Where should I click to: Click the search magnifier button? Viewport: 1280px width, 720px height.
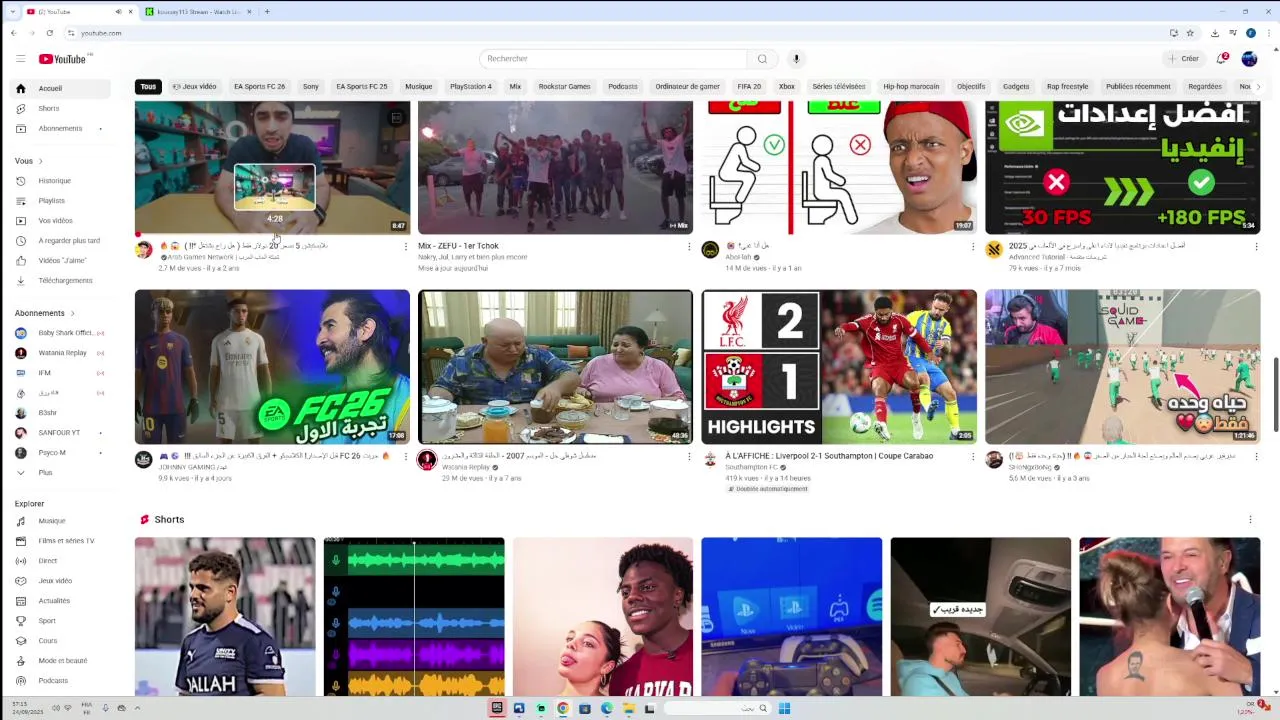(762, 59)
